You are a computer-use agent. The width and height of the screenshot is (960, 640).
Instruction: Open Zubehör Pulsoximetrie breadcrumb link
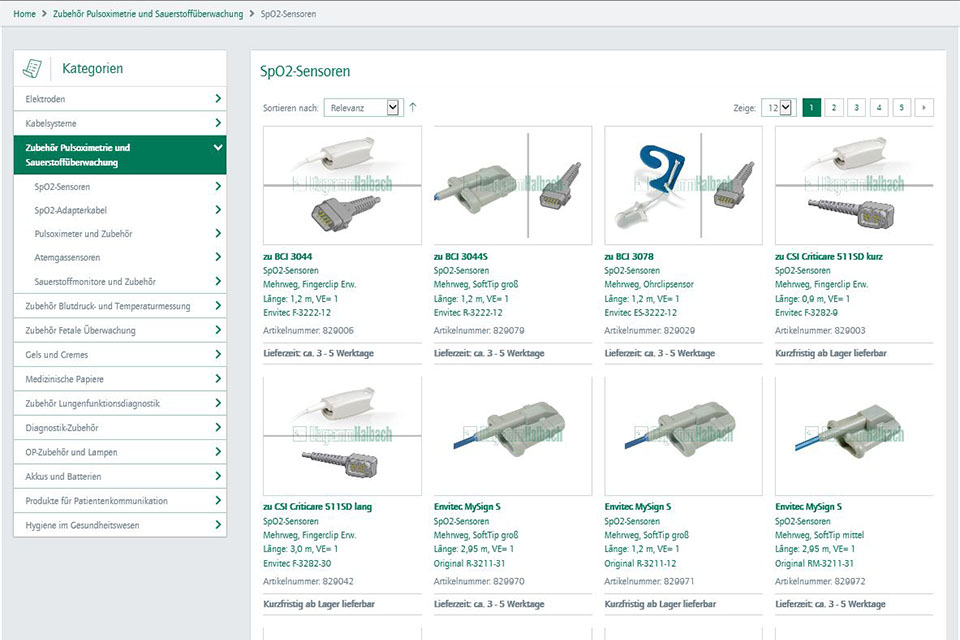[148, 13]
